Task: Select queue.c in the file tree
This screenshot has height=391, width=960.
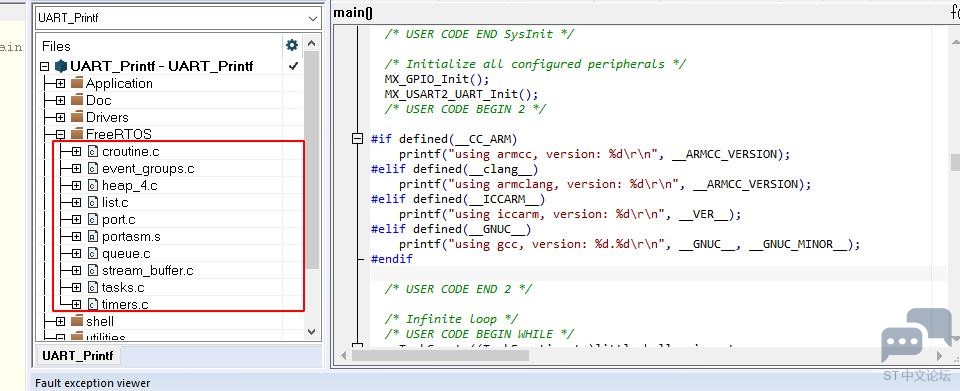Action: coord(126,253)
